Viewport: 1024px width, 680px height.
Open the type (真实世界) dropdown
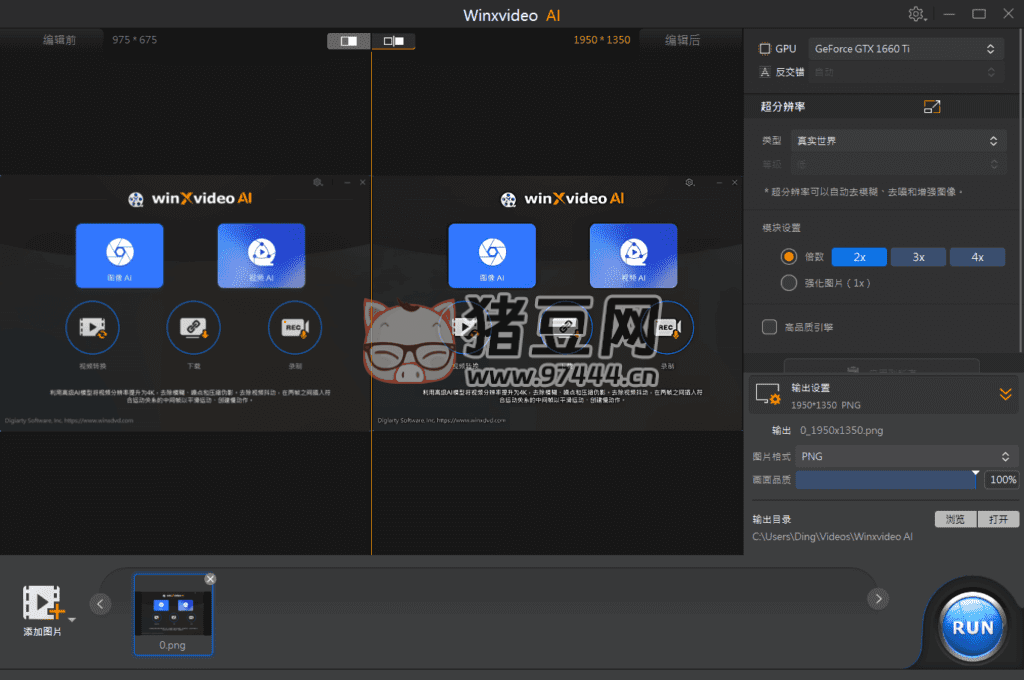(x=896, y=141)
